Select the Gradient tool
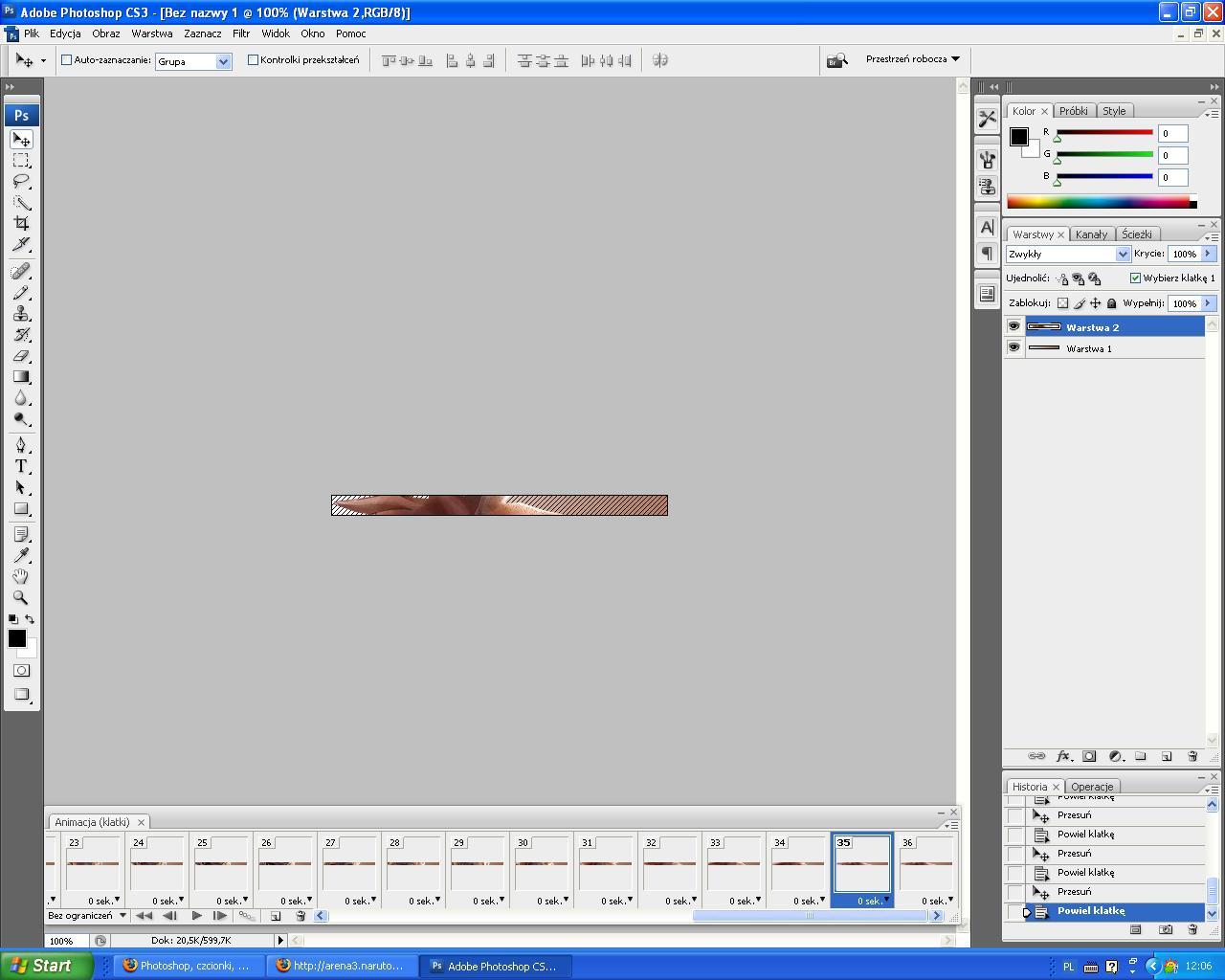Image resolution: width=1225 pixels, height=980 pixels. click(21, 377)
